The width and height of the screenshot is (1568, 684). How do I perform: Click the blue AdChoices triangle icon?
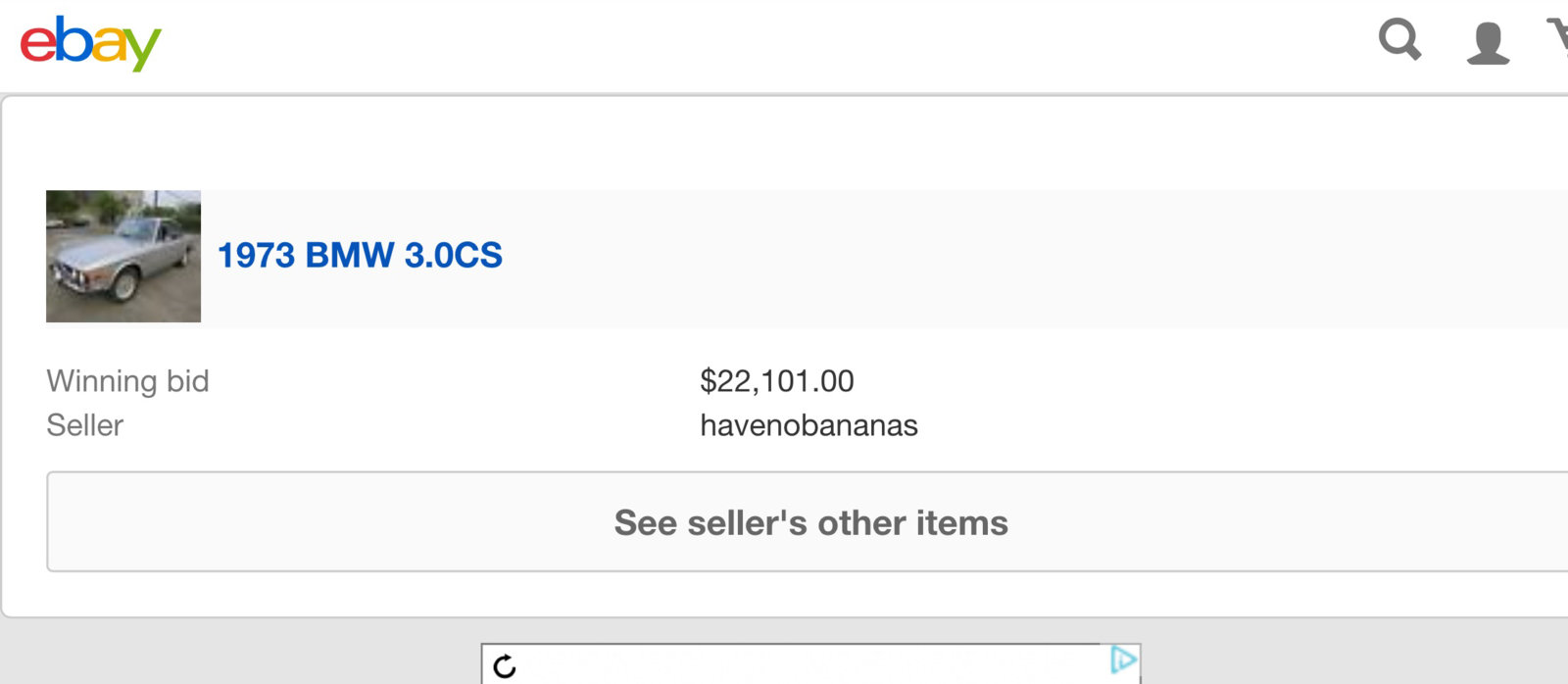point(1123,660)
